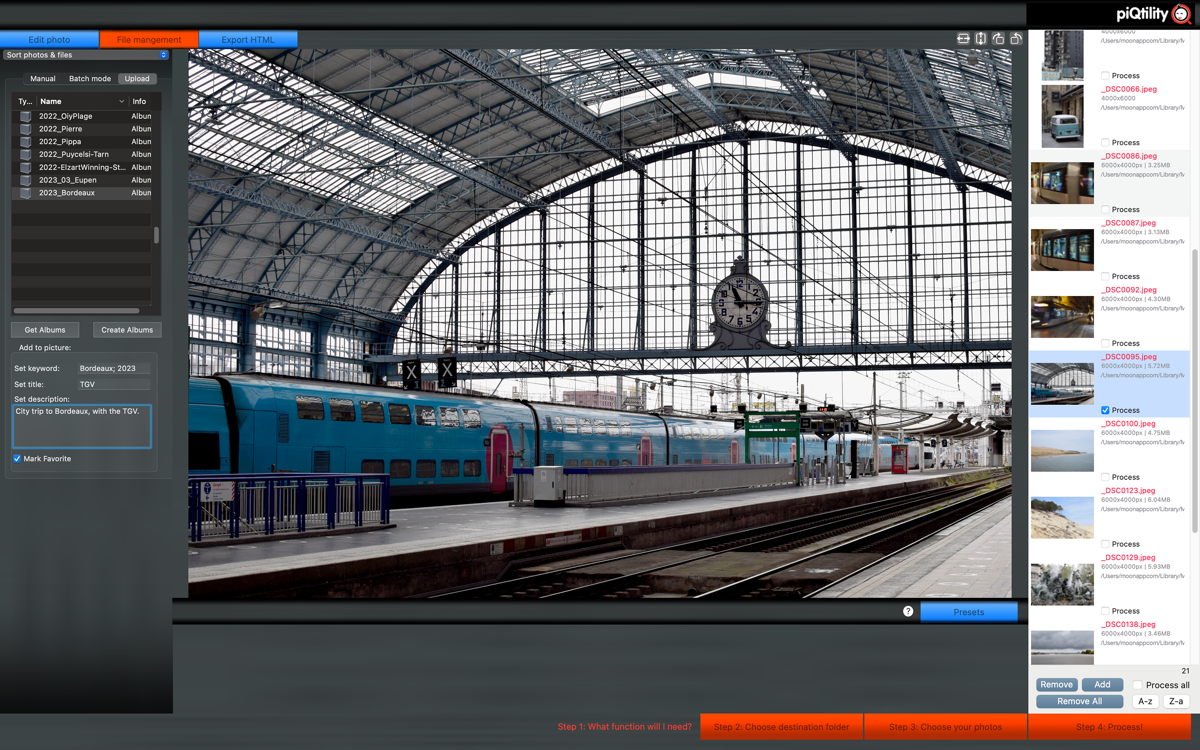Click the Set keyword input field

click(x=114, y=369)
